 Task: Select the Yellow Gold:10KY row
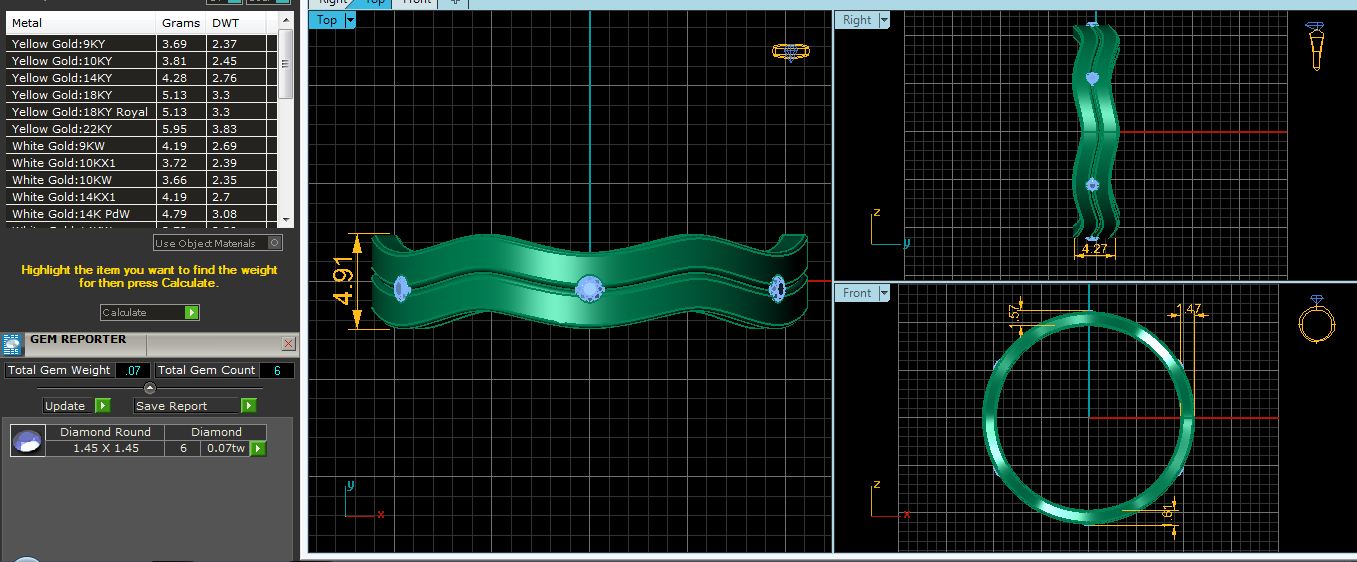coord(142,61)
